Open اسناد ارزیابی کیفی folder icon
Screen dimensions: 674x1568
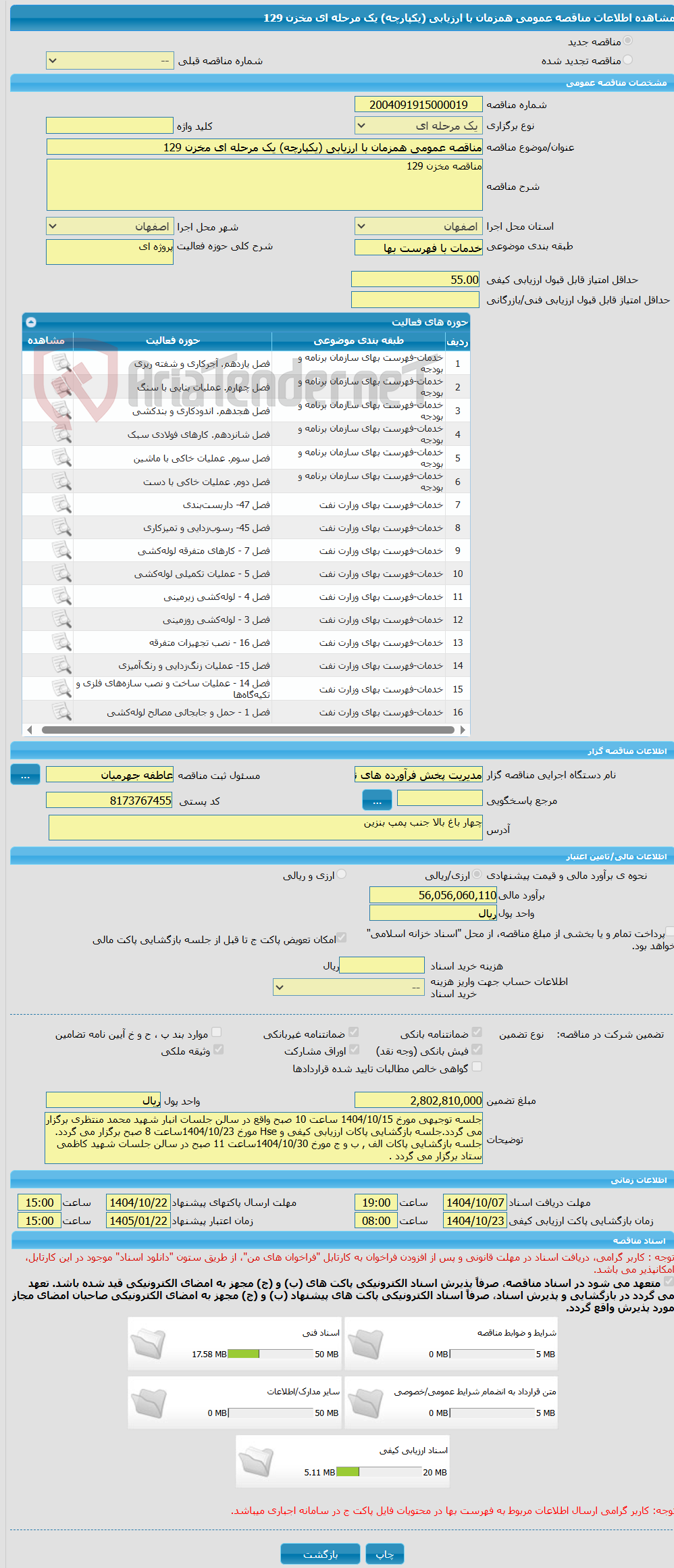(x=257, y=1461)
